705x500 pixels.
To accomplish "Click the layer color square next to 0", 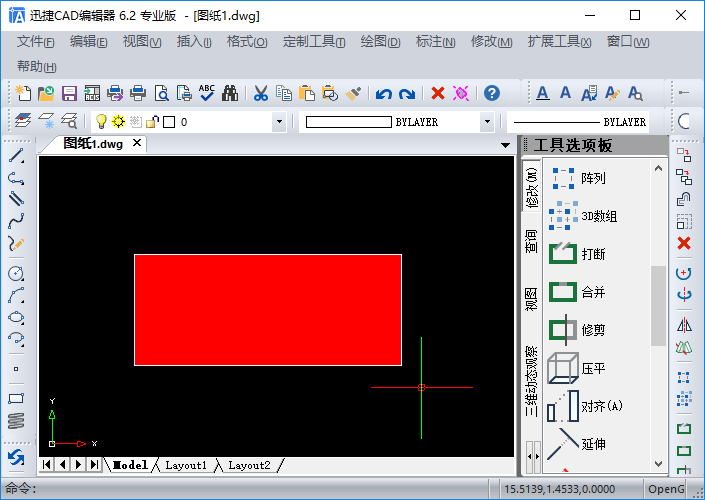I will pos(169,122).
